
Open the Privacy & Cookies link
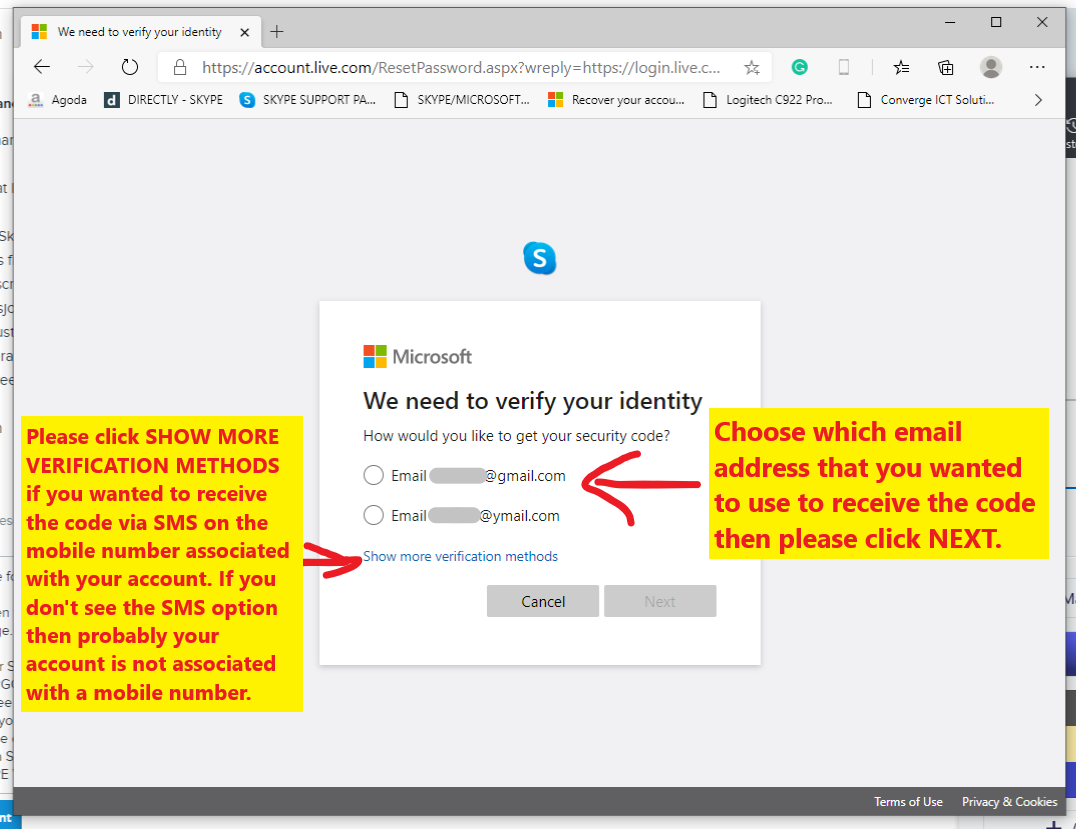pyautogui.click(x=1009, y=802)
